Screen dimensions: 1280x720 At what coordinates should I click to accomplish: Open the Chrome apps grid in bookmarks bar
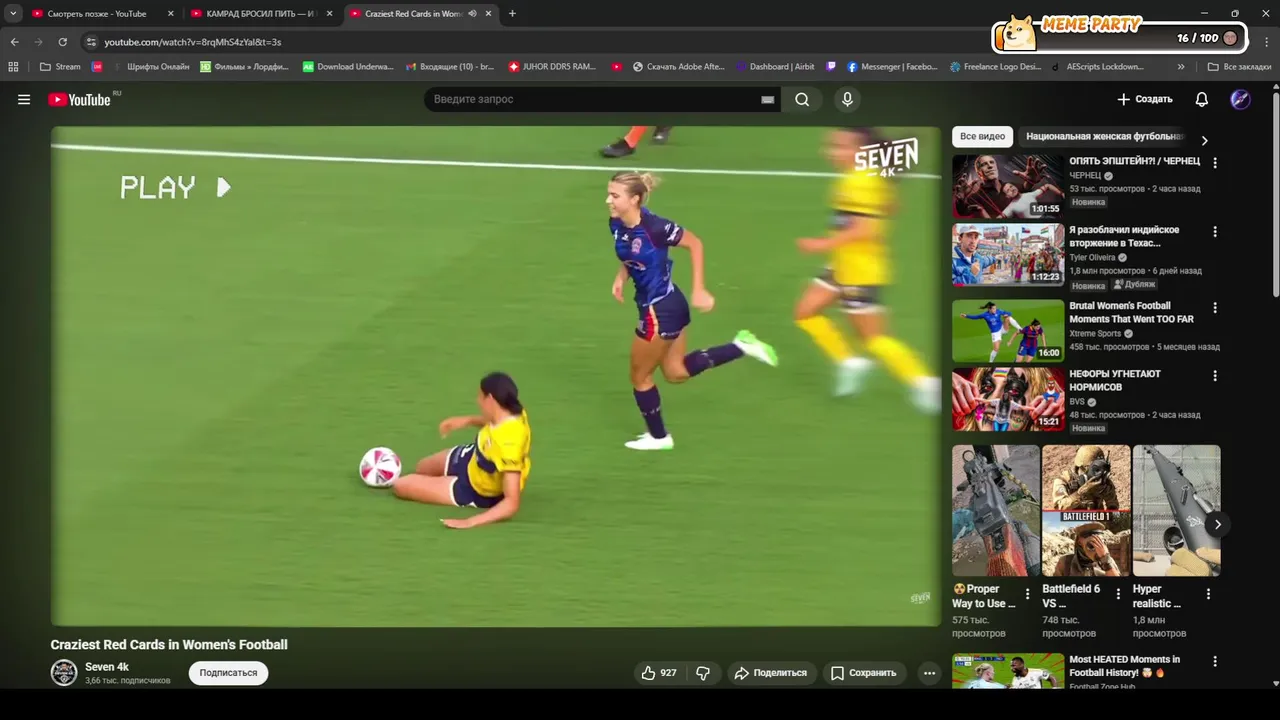click(x=13, y=67)
